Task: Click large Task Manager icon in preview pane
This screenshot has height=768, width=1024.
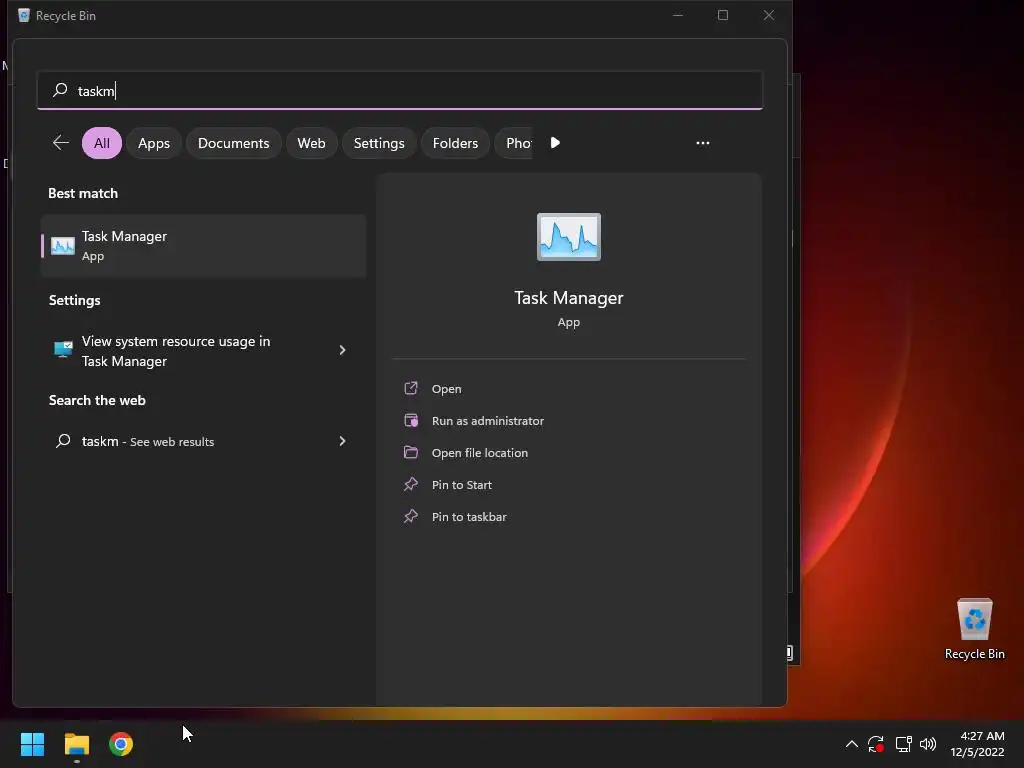Action: pos(569,237)
